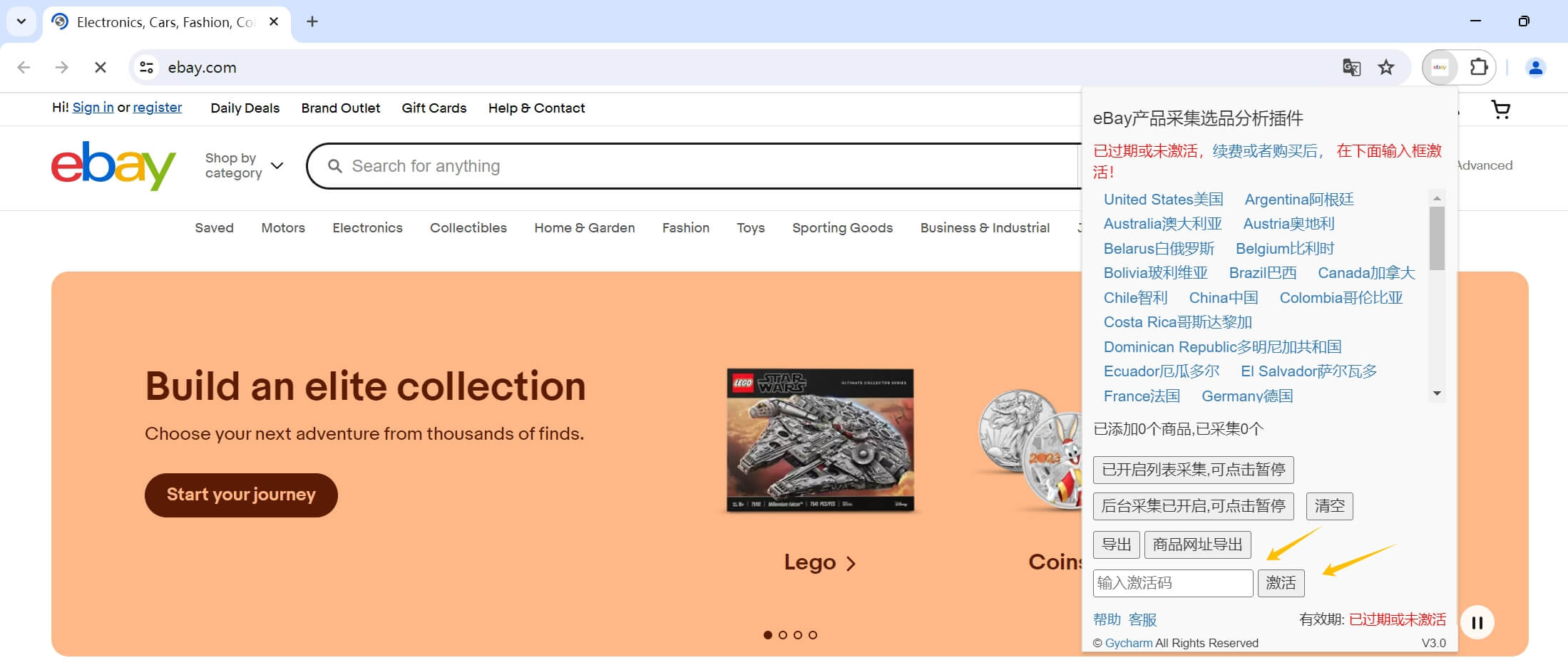Select Germany德国 in the plugin list
The image size is (1568, 665).
(x=1246, y=396)
